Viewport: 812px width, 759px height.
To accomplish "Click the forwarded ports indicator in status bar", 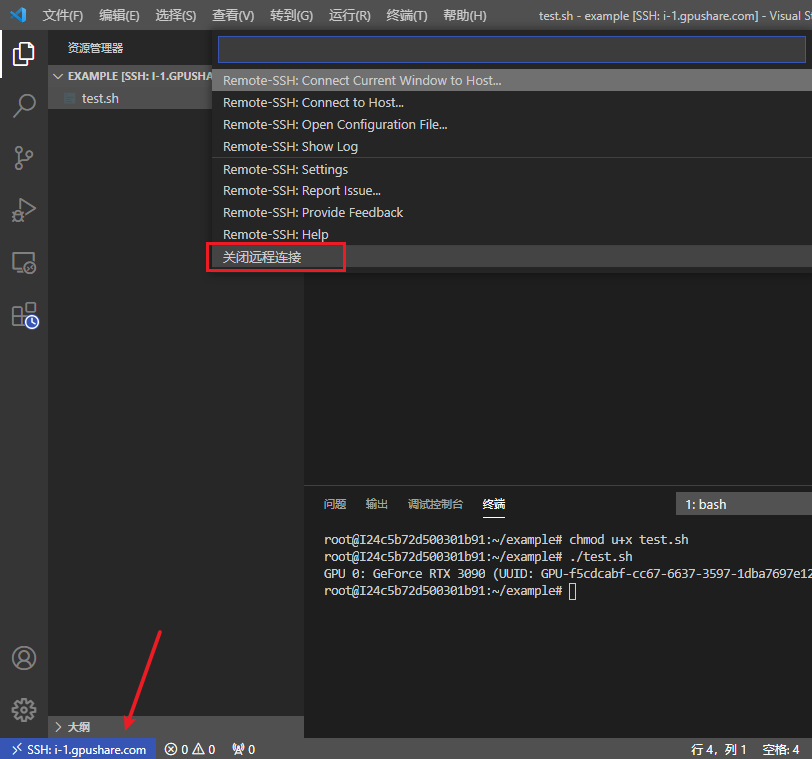I will click(243, 749).
